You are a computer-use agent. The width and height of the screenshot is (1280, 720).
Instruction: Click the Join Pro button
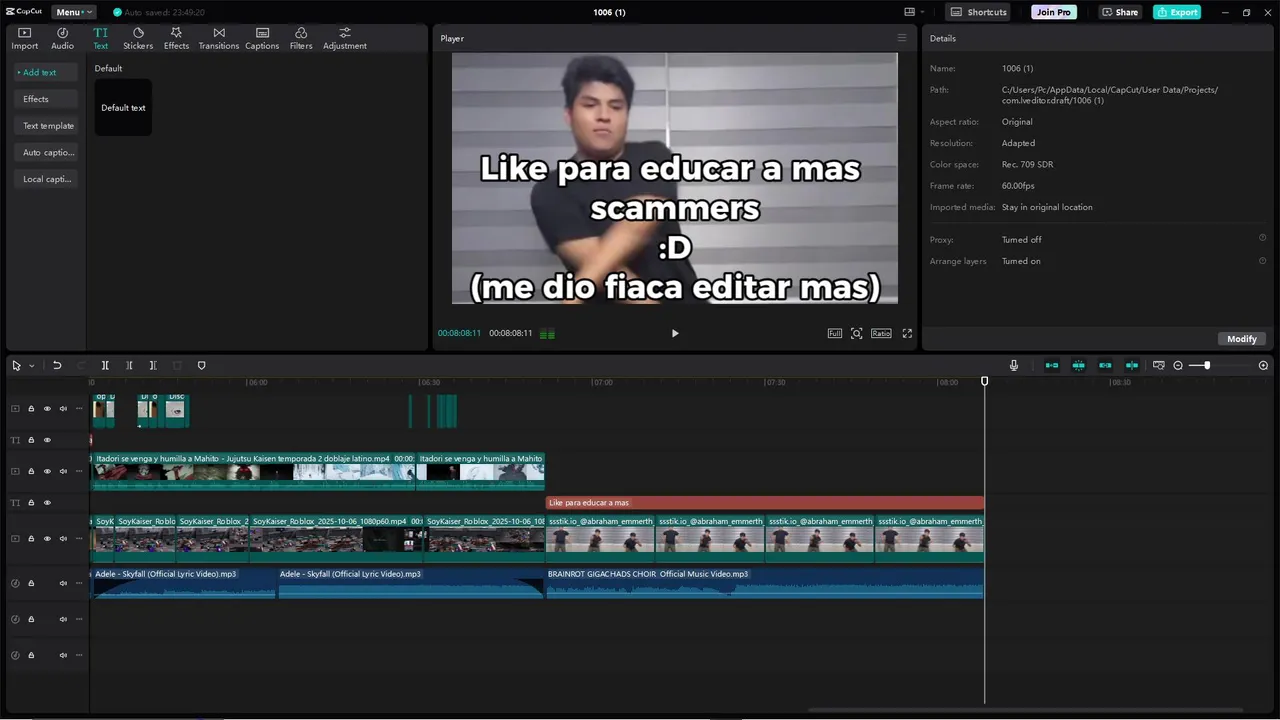1054,12
